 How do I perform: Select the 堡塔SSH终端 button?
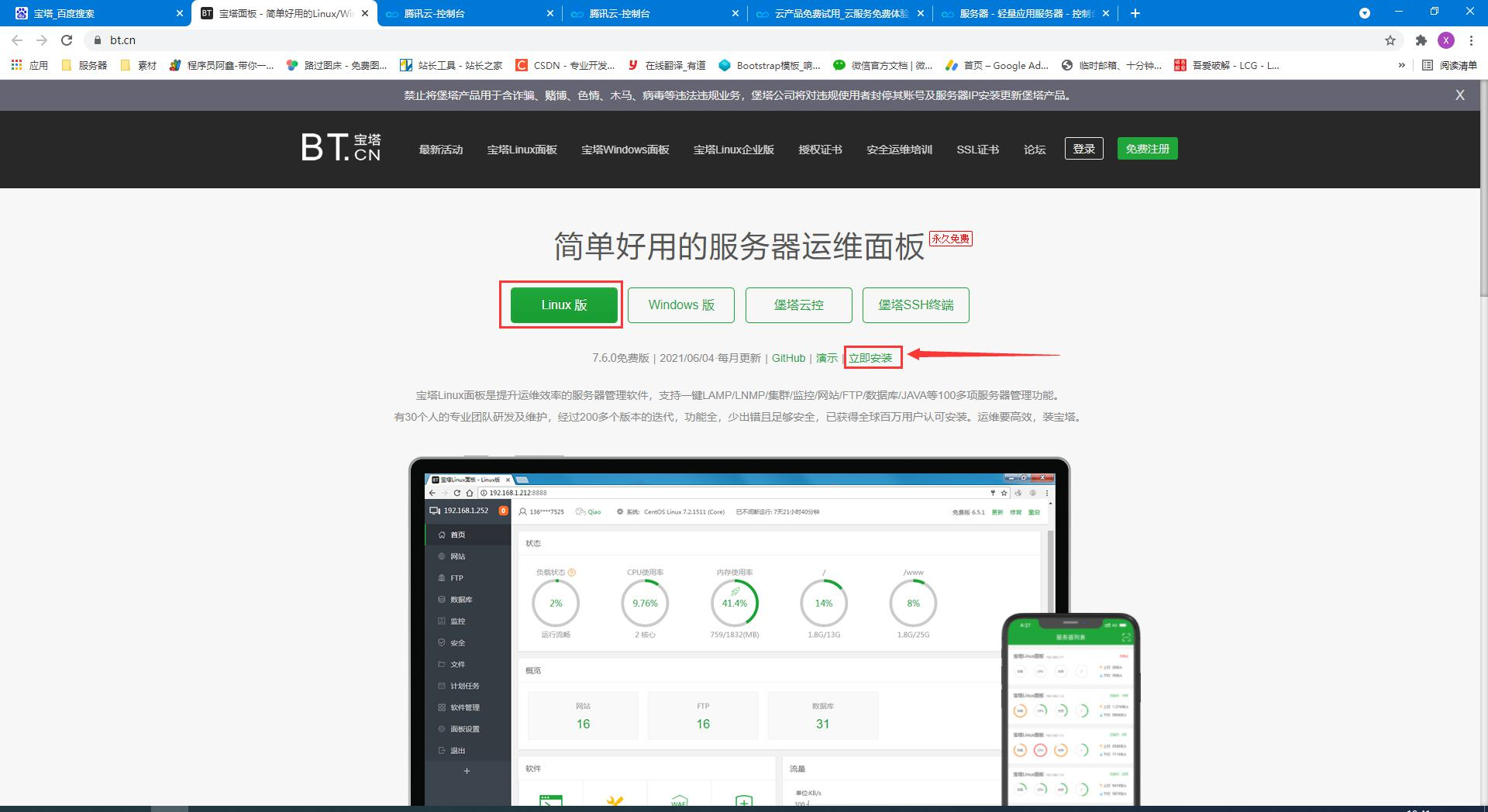pyautogui.click(x=916, y=305)
